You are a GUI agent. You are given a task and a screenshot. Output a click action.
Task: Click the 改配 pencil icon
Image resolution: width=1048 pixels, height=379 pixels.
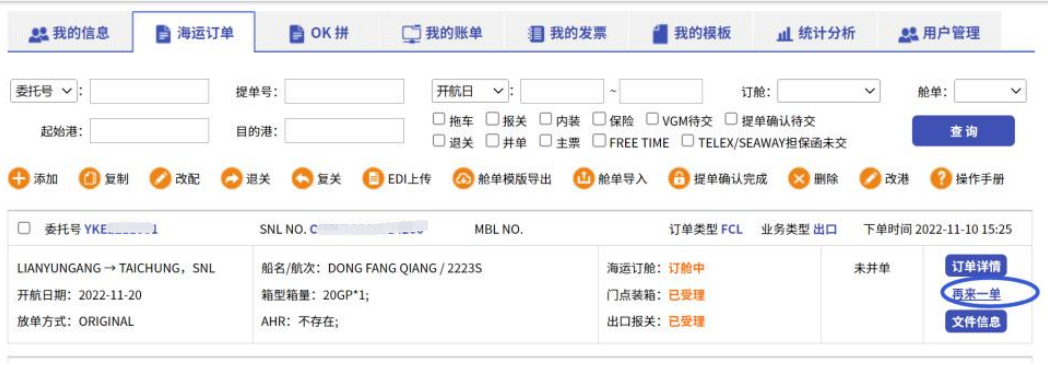click(x=160, y=178)
